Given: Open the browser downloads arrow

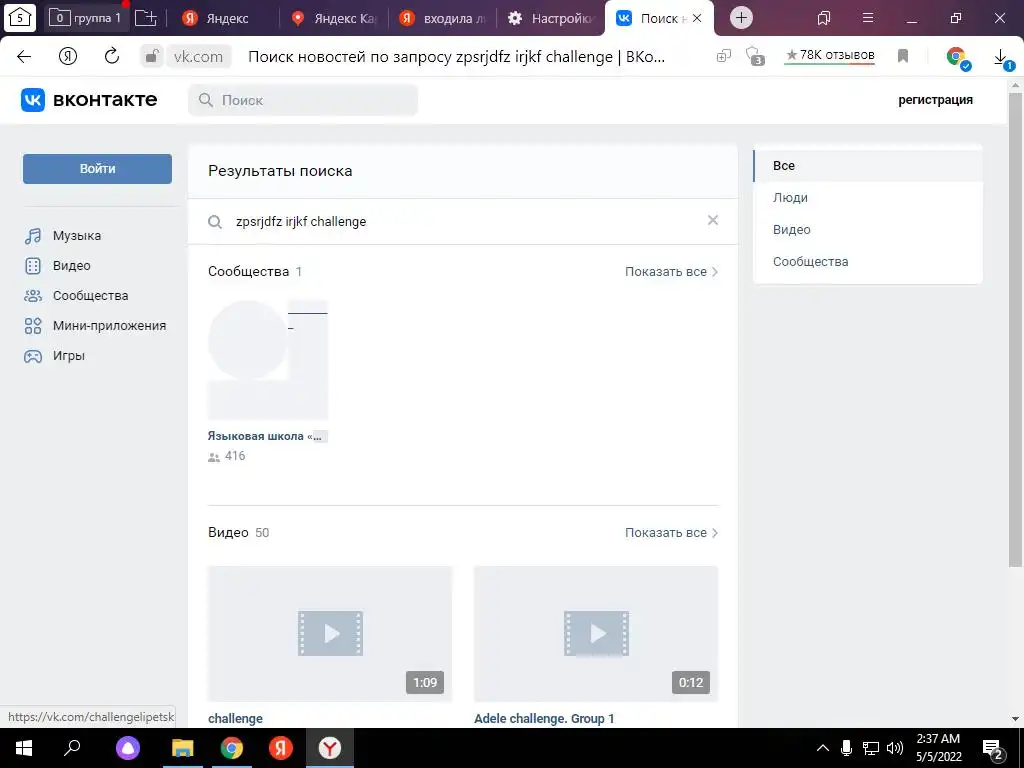Looking at the screenshot, I should pos(1001,57).
